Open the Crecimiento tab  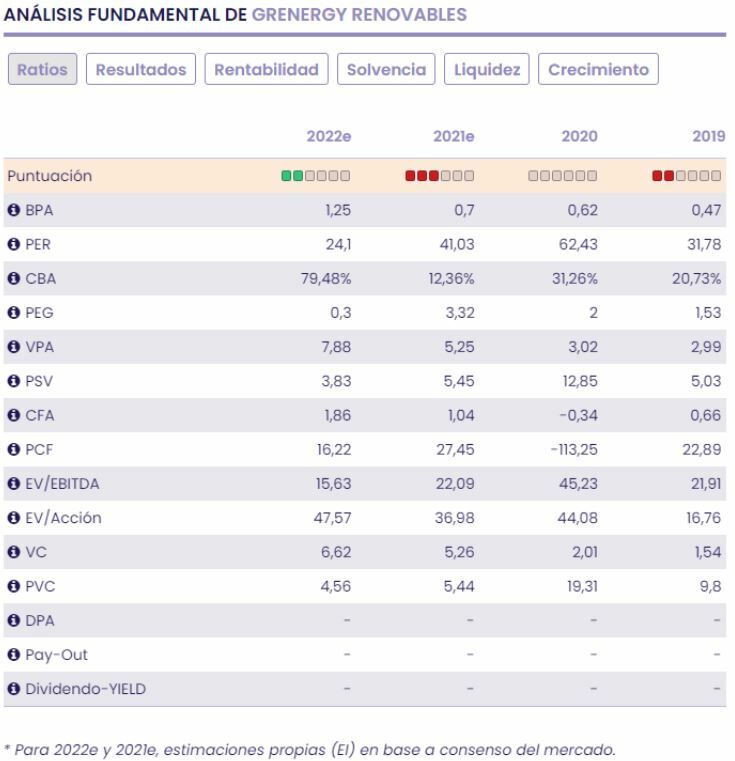598,70
